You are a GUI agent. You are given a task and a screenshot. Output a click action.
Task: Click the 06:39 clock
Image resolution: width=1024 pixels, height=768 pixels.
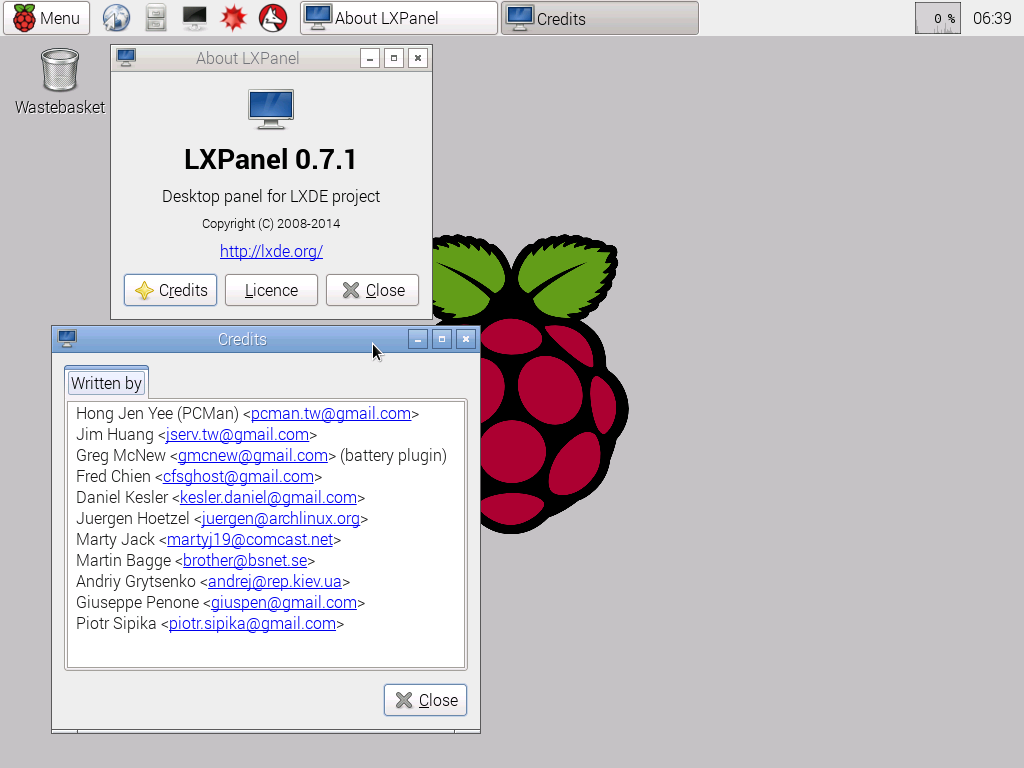click(992, 18)
